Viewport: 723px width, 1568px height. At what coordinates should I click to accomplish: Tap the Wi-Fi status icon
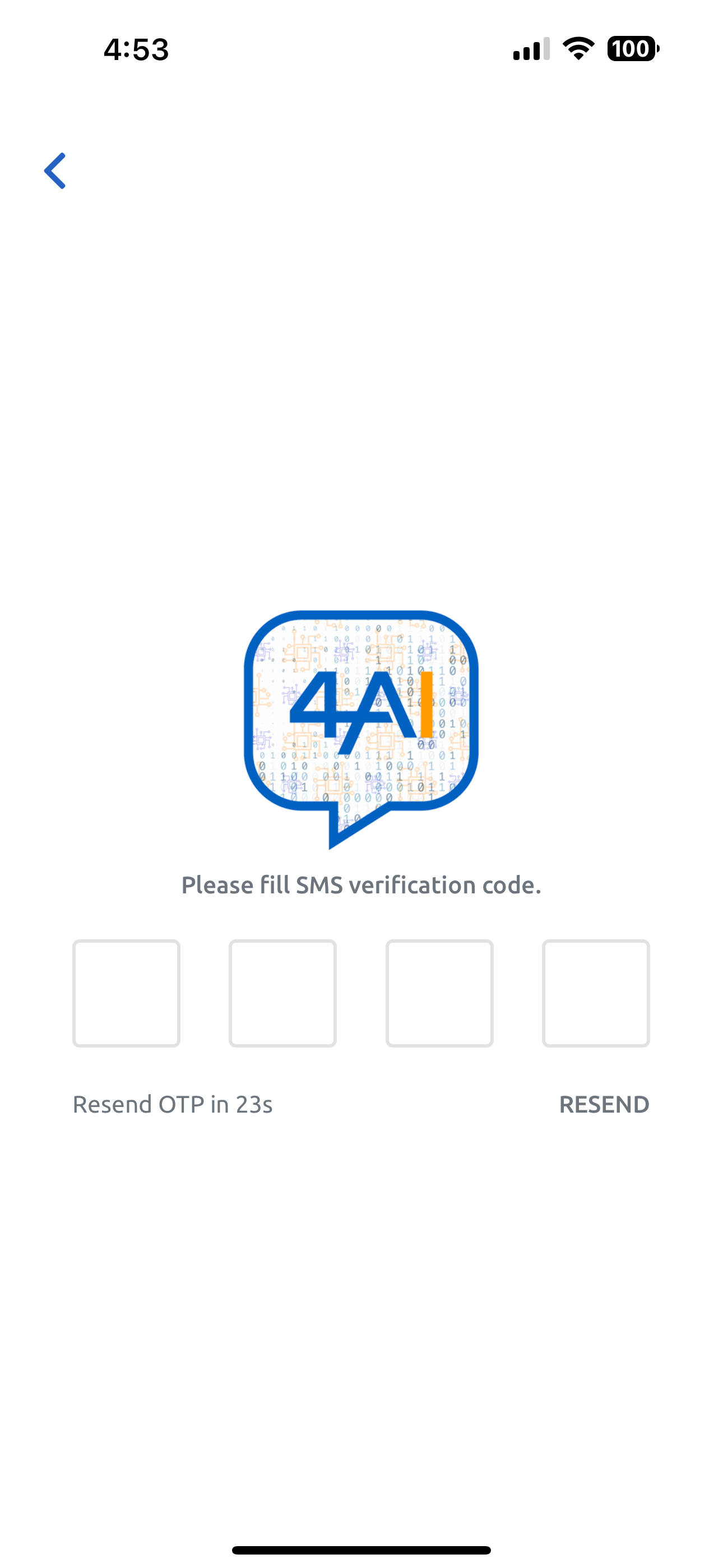pyautogui.click(x=578, y=49)
